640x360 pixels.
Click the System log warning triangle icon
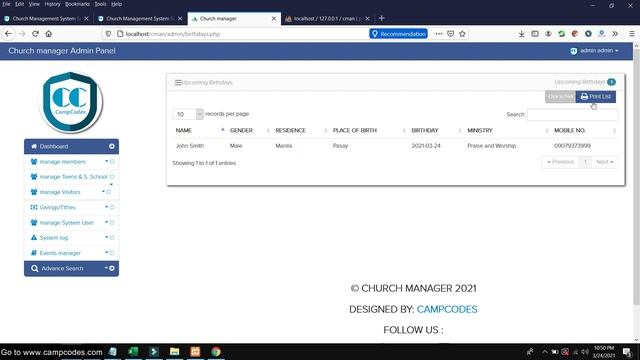pos(34,238)
